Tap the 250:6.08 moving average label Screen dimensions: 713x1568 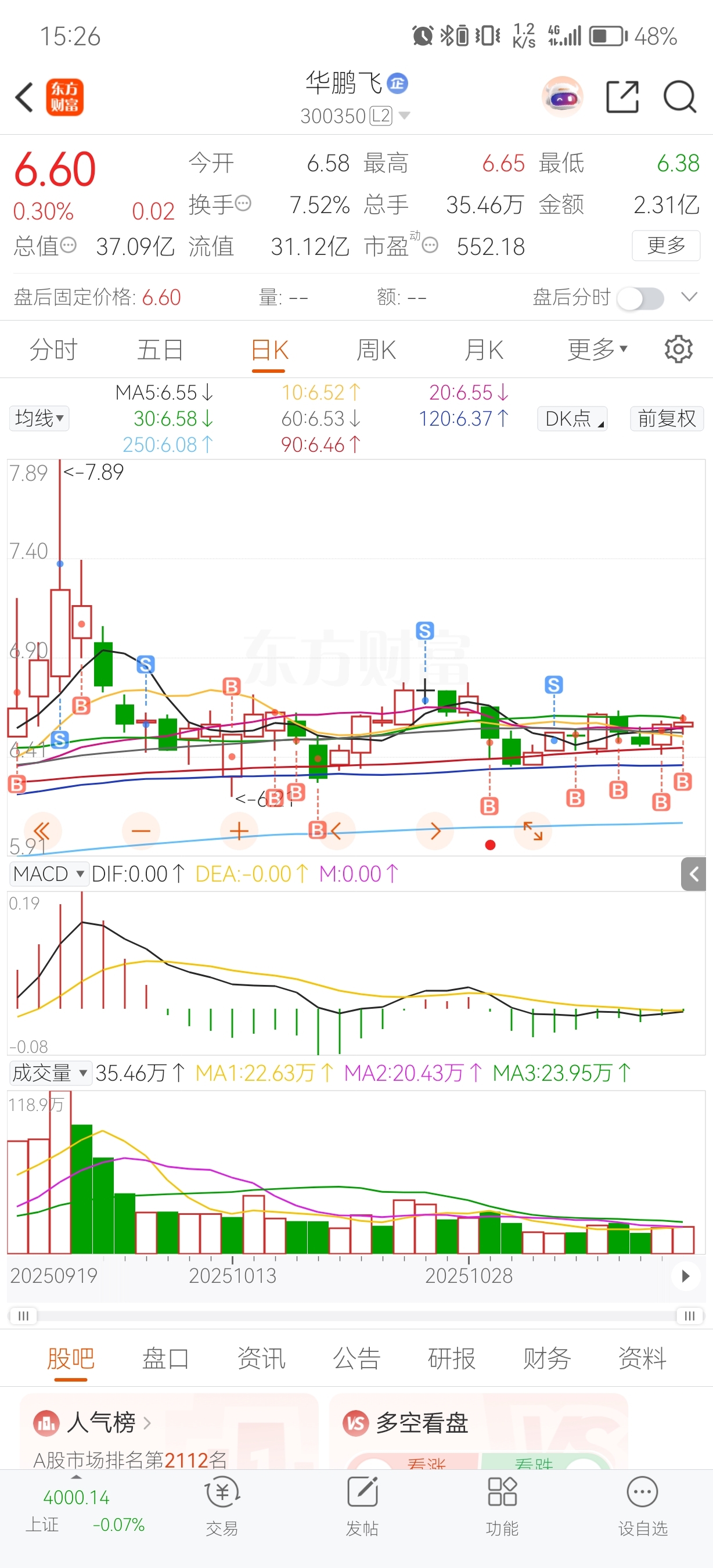click(168, 445)
